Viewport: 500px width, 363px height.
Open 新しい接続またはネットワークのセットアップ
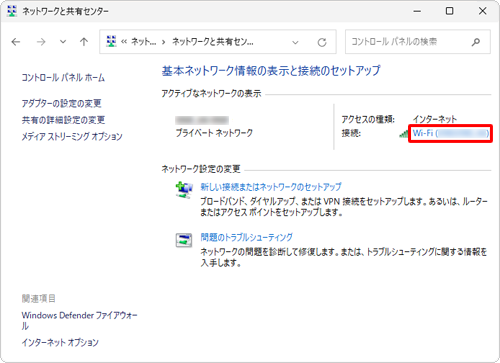point(271,187)
